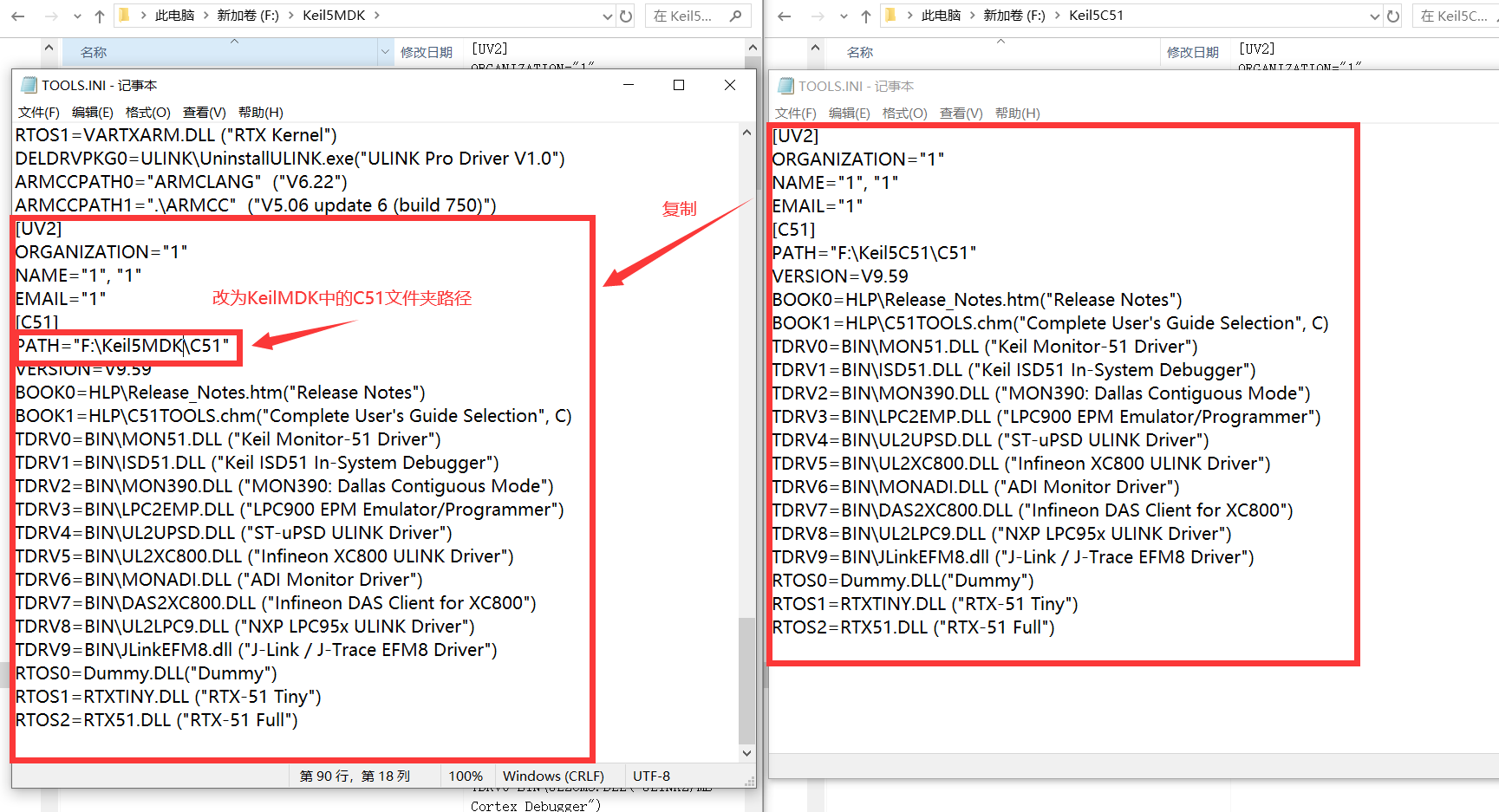Open the right Notepad window's system icon menu
The width and height of the screenshot is (1499, 812).
785,86
